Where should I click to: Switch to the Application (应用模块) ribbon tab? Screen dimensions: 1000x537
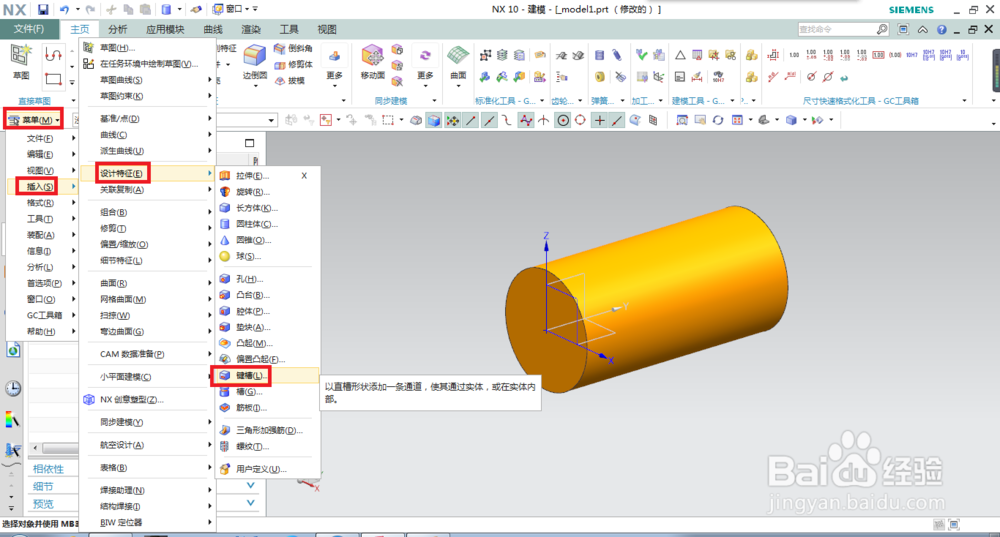[165, 29]
